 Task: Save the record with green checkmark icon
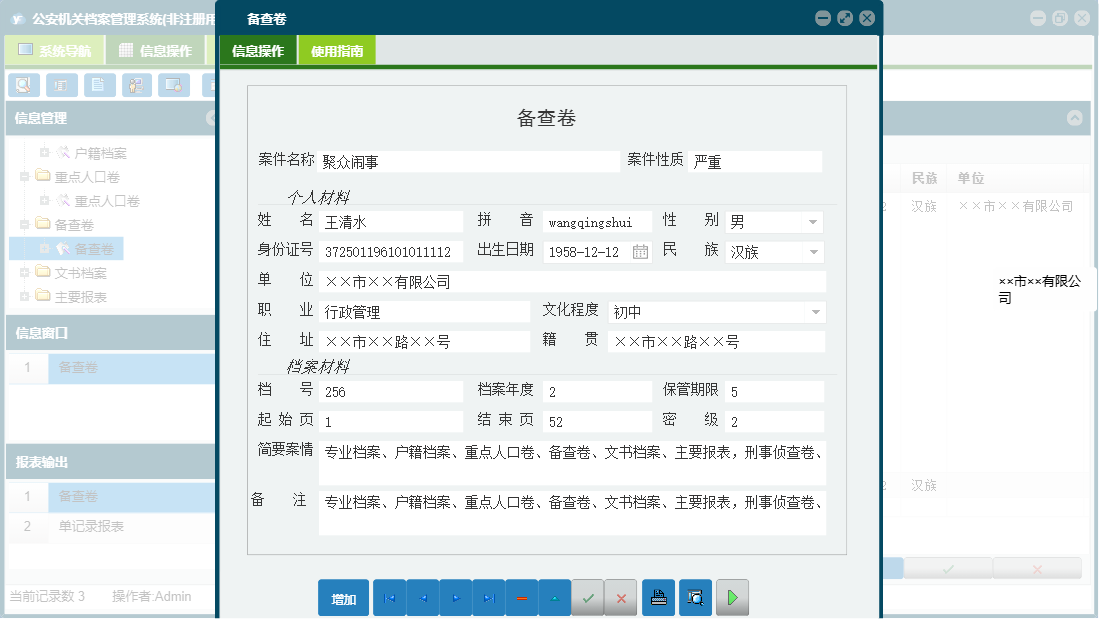[588, 597]
